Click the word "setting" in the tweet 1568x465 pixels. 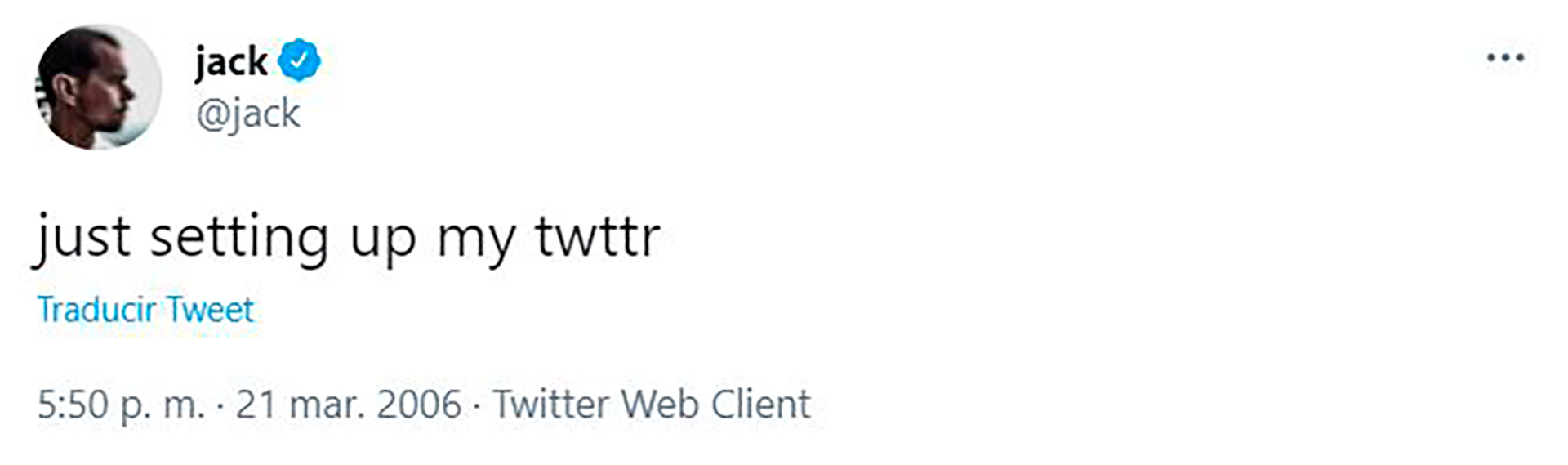[x=238, y=238]
